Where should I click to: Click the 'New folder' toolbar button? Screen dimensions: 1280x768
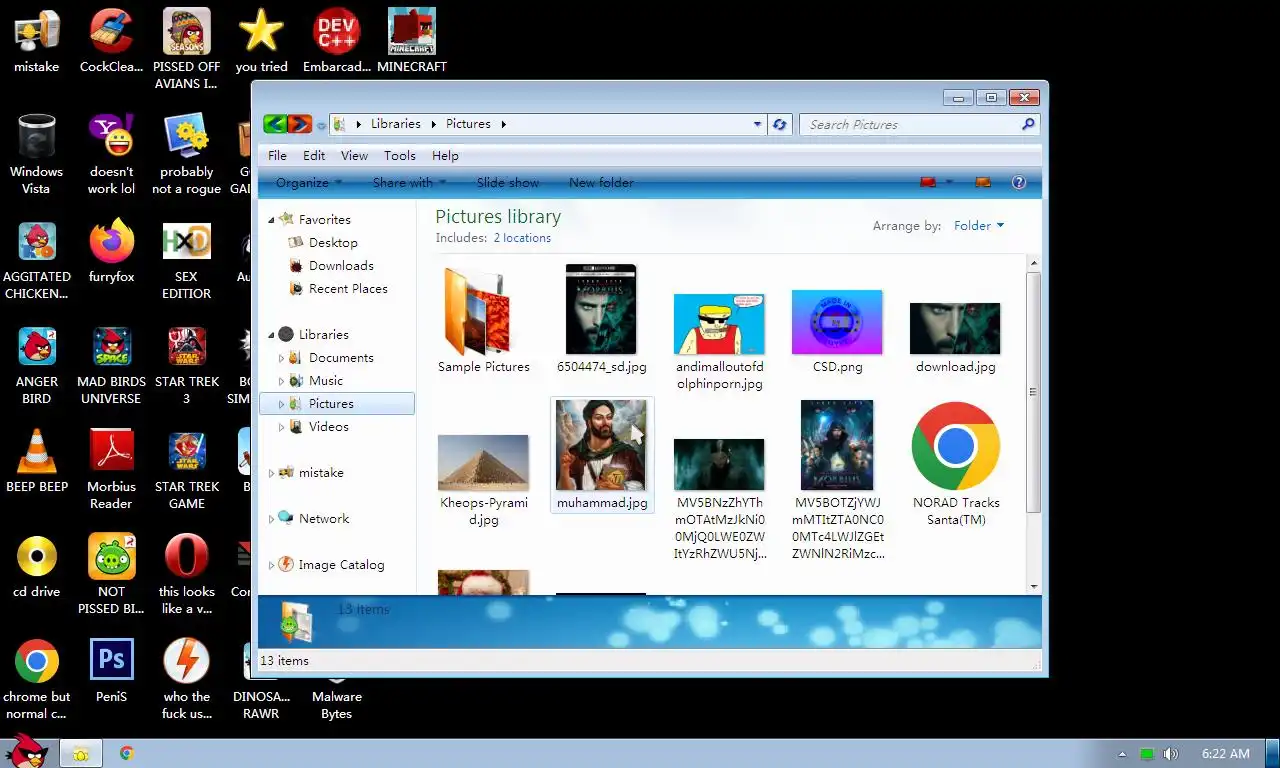click(601, 182)
